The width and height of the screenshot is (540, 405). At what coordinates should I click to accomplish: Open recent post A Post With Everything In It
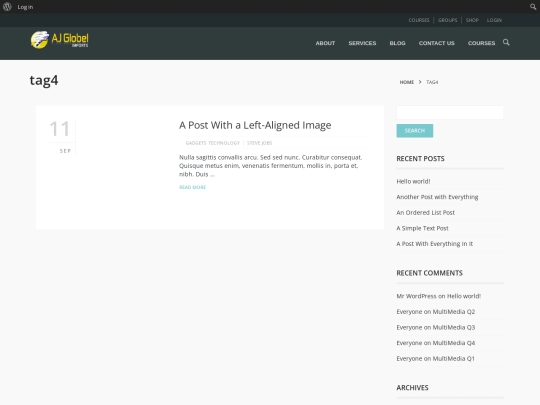pyautogui.click(x=434, y=244)
